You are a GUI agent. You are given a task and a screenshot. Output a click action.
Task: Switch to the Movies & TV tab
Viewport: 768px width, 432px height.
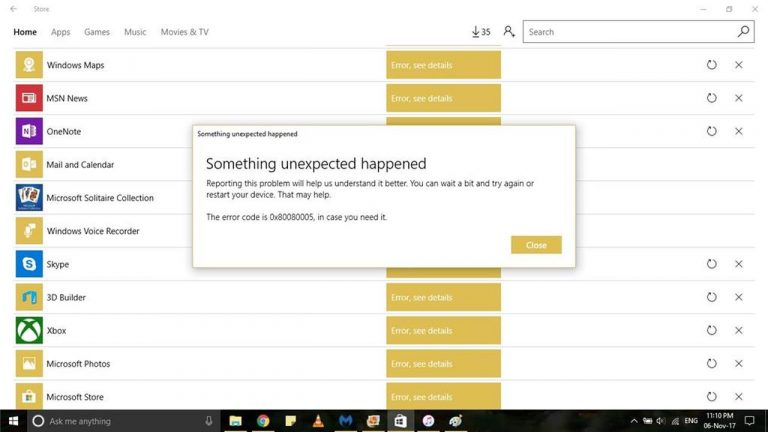[185, 32]
